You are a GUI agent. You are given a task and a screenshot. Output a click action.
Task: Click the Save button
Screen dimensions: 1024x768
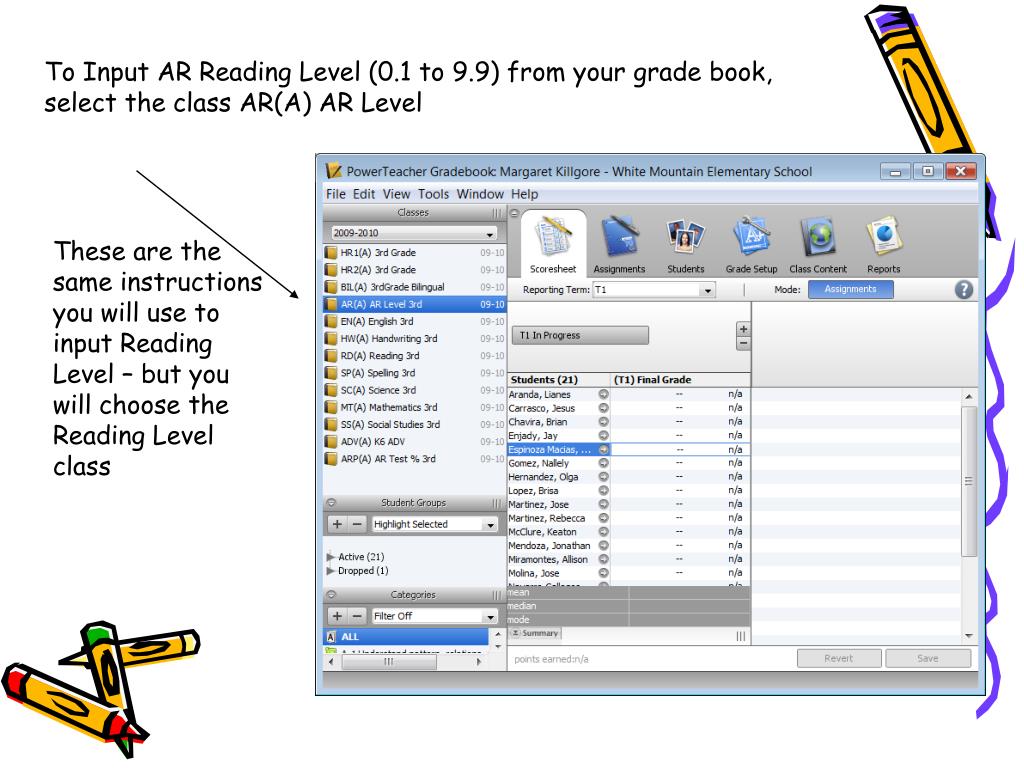click(927, 659)
